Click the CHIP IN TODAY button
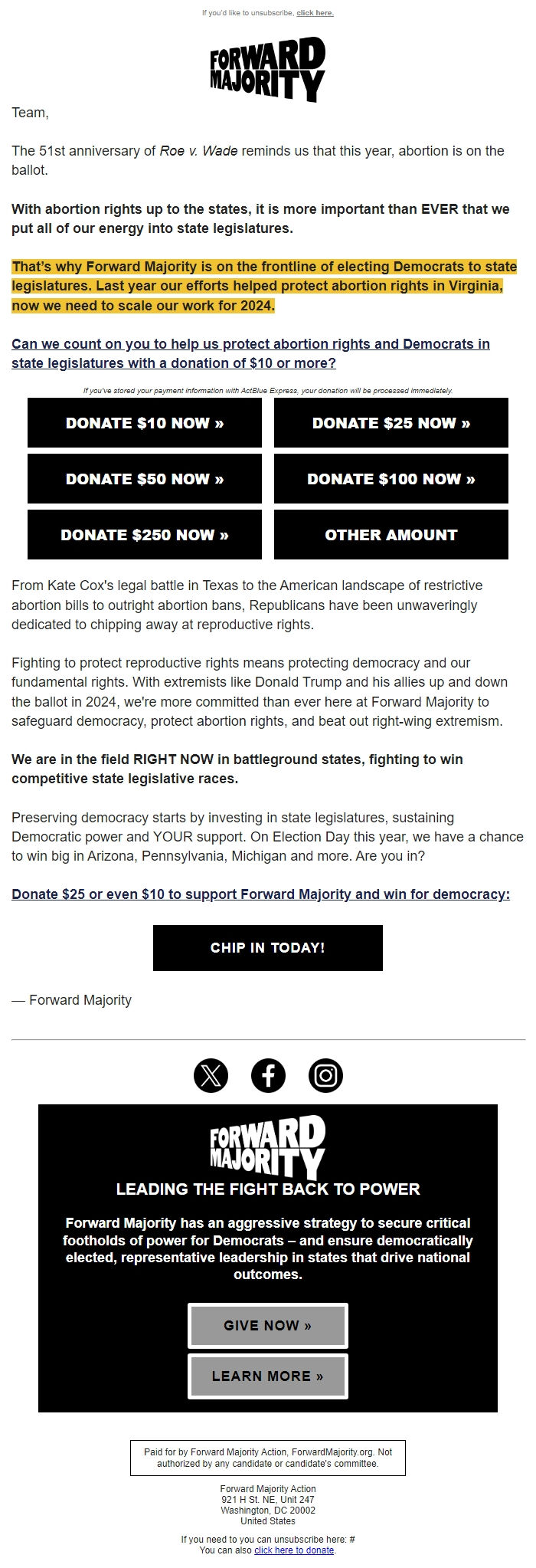 click(267, 947)
